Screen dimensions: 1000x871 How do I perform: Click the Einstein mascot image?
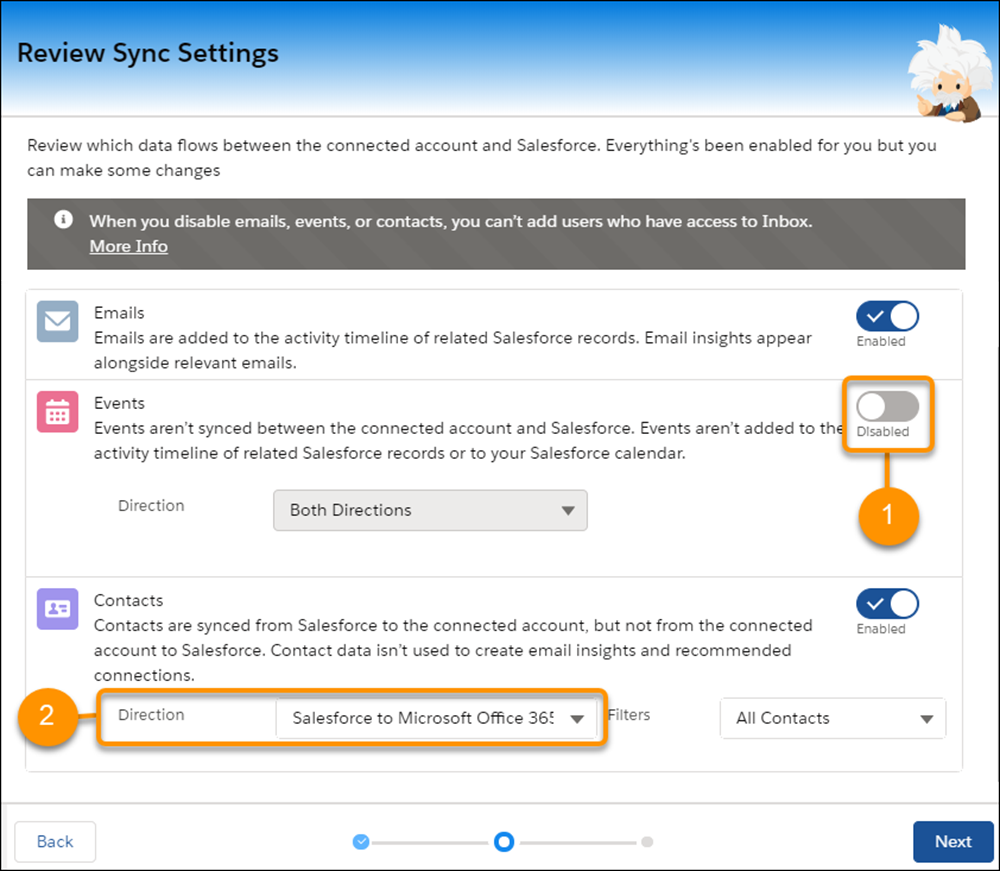951,73
